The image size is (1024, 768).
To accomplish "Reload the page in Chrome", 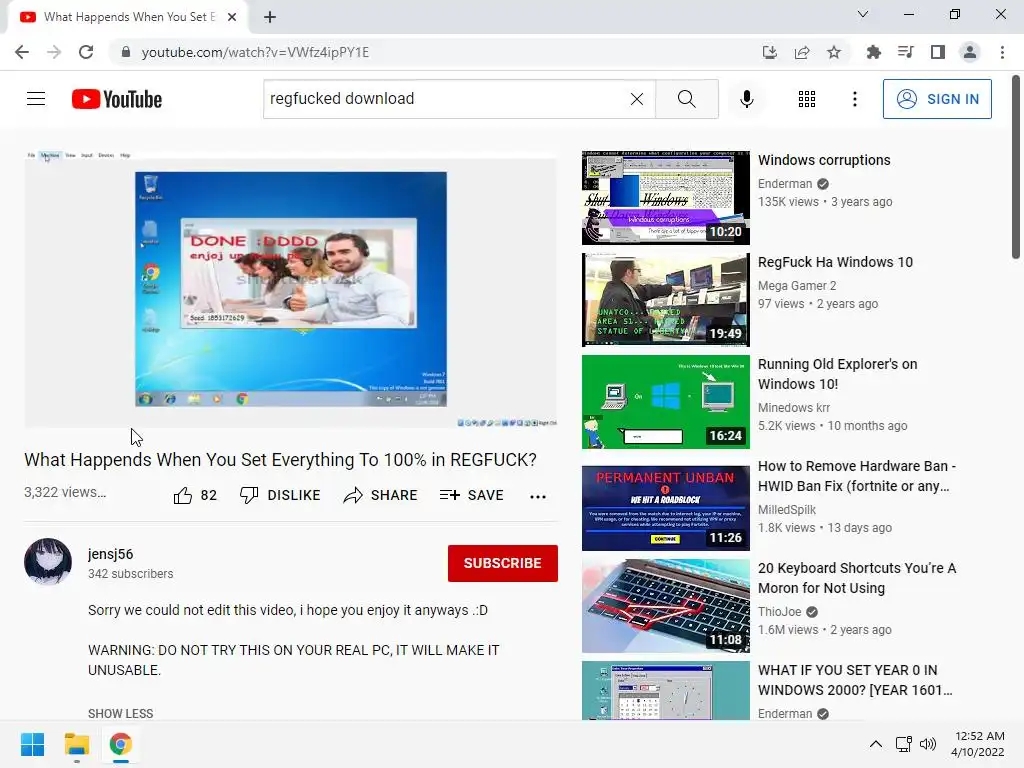I will tap(86, 52).
